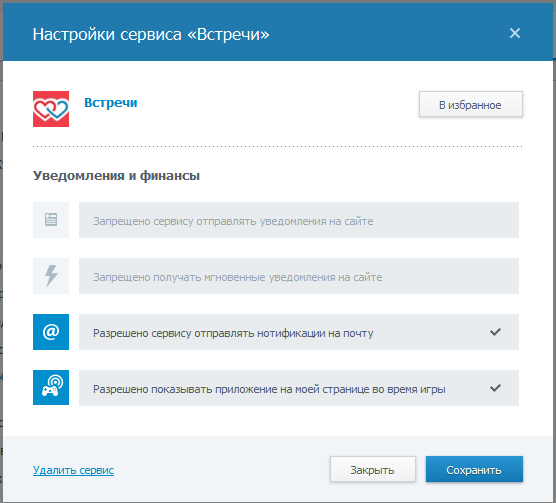Toggle «Запрещено получать мгновенные уведомления на сайте»
Image resolution: width=556 pixels, height=503 pixels.
[x=299, y=276]
